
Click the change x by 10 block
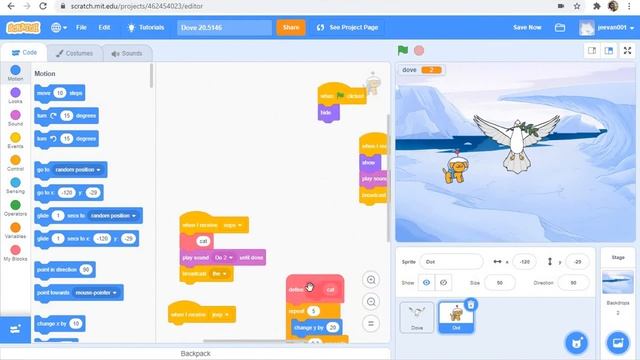pyautogui.click(x=60, y=324)
